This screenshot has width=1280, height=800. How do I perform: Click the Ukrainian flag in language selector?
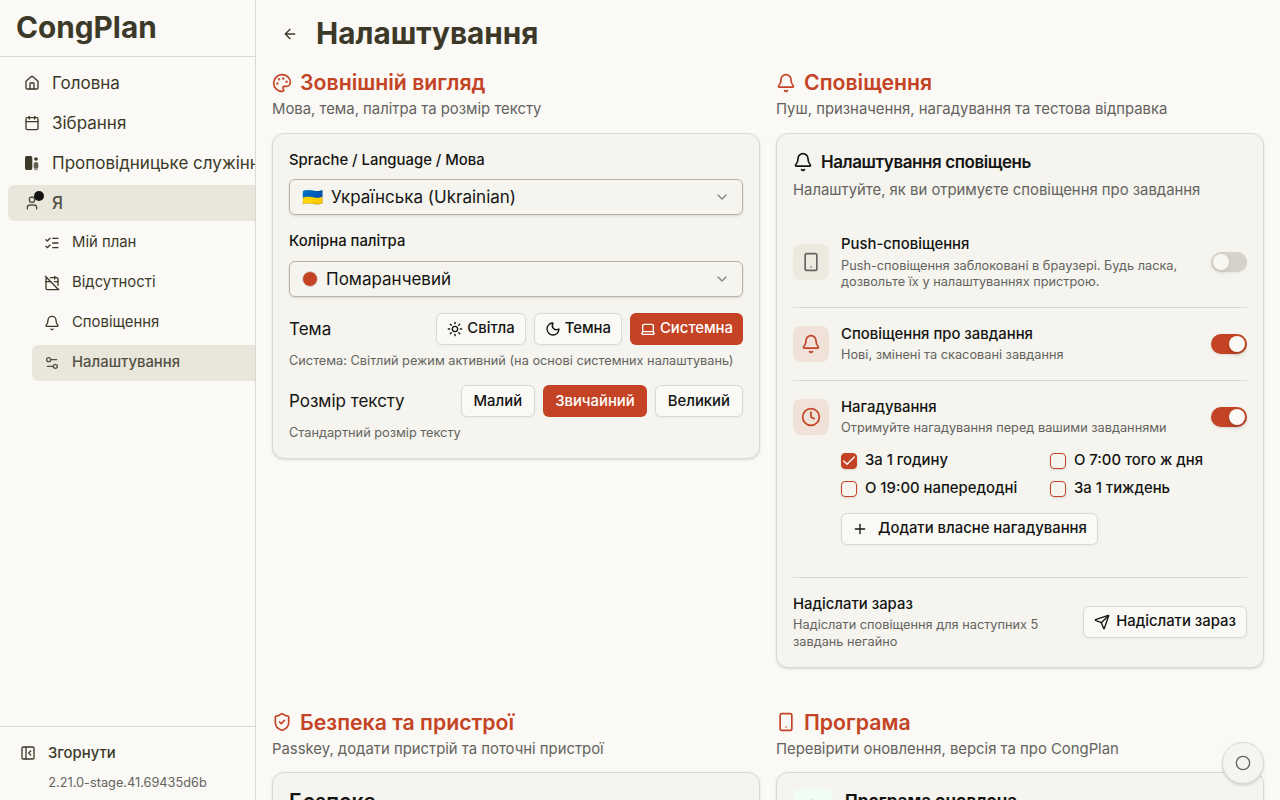pos(312,197)
